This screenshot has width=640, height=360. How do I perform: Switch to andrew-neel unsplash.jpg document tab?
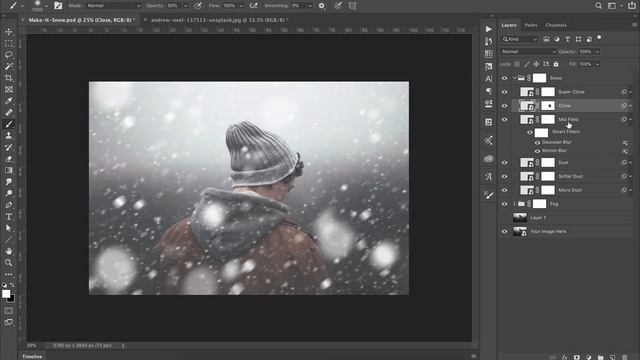pyautogui.click(x=219, y=20)
